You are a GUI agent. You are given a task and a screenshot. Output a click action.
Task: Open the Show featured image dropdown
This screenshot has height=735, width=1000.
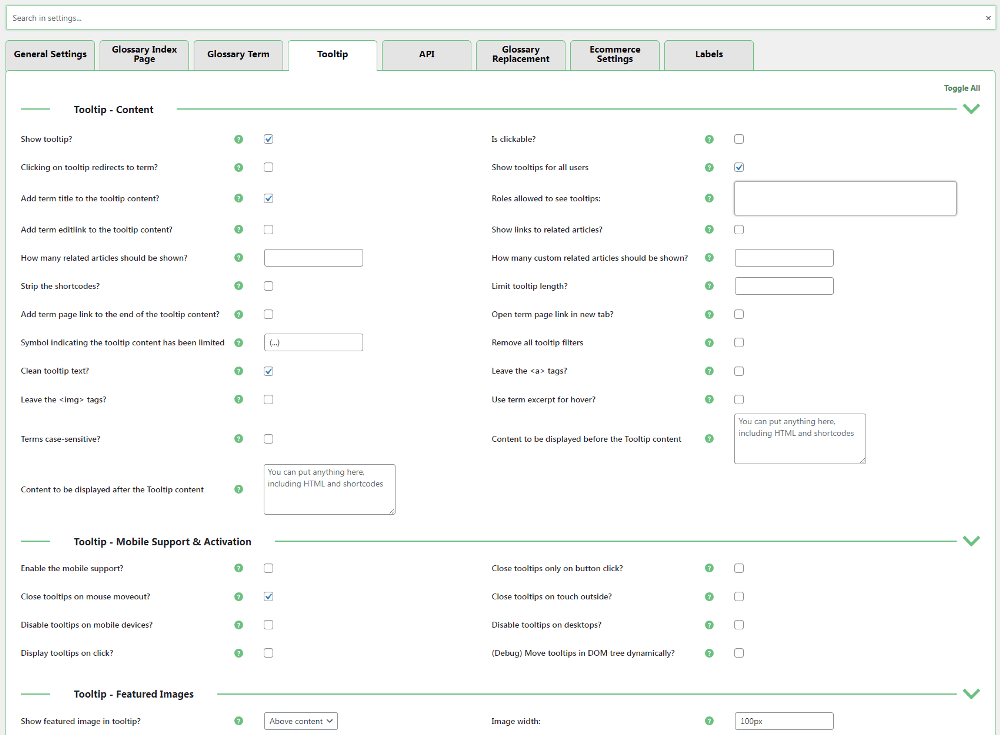click(301, 721)
